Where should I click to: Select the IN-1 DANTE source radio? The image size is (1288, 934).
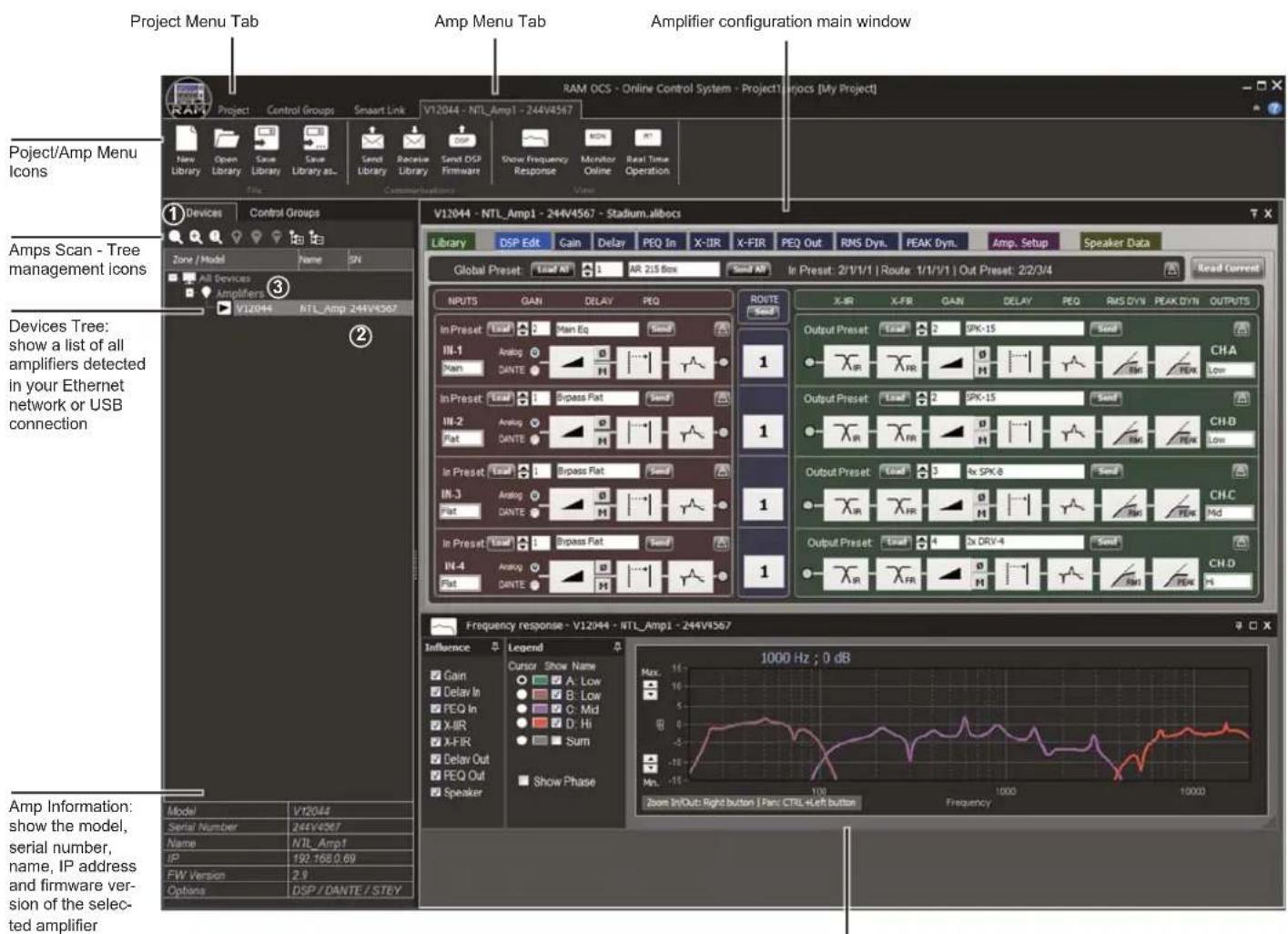(x=534, y=371)
